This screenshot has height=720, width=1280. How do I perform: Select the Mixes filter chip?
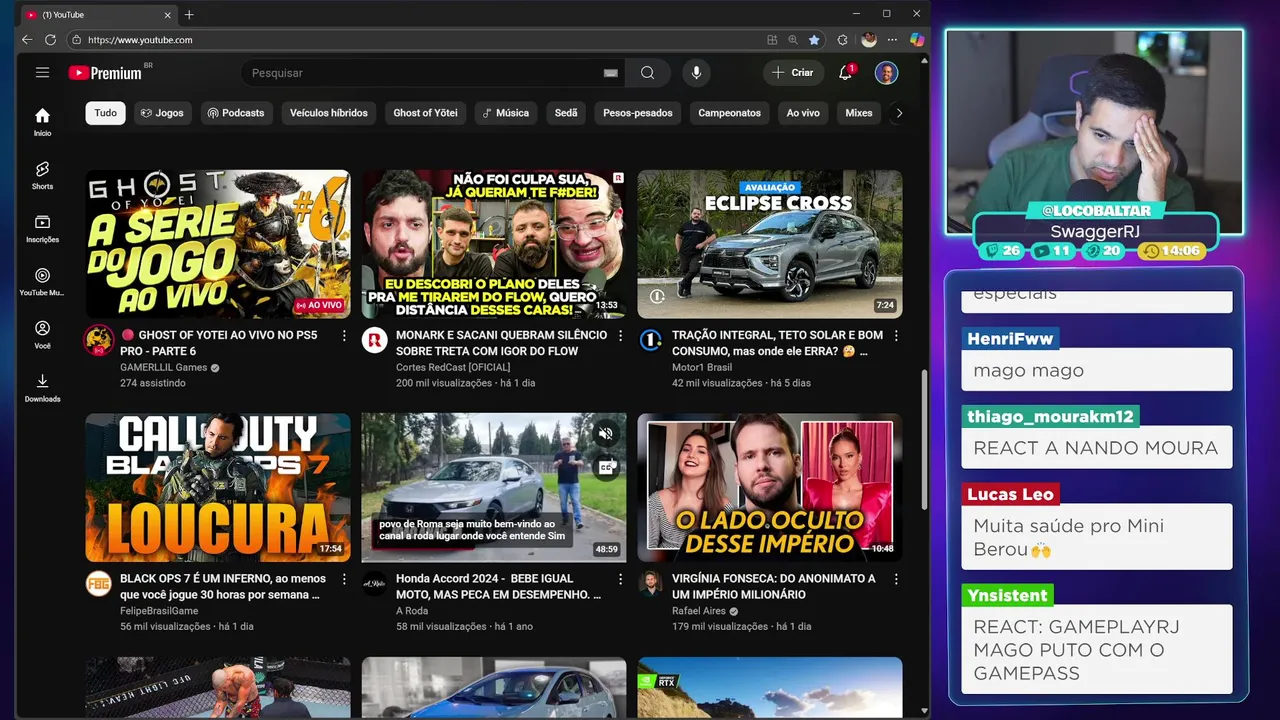[859, 113]
